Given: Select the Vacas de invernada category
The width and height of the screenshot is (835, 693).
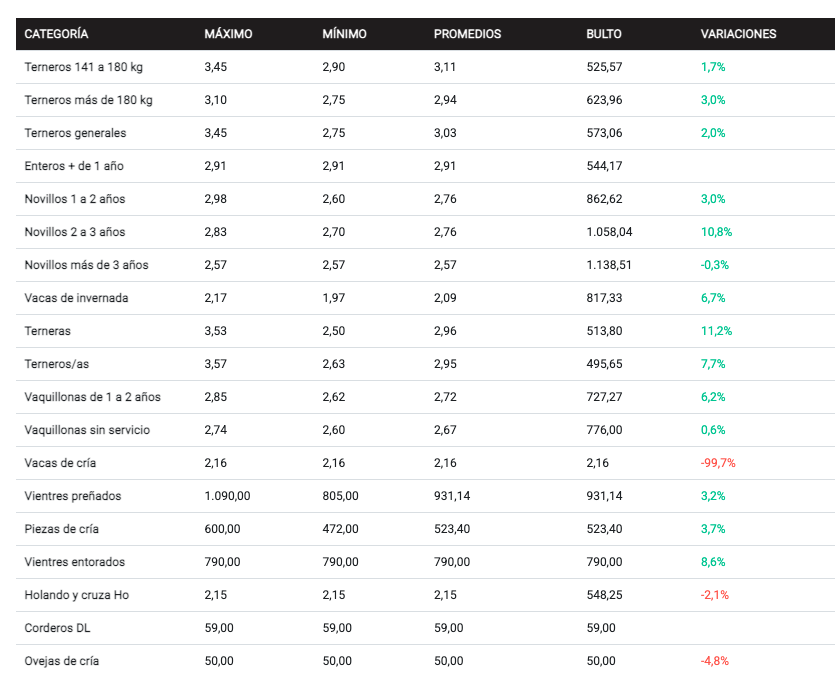Looking at the screenshot, I should coord(76,298).
